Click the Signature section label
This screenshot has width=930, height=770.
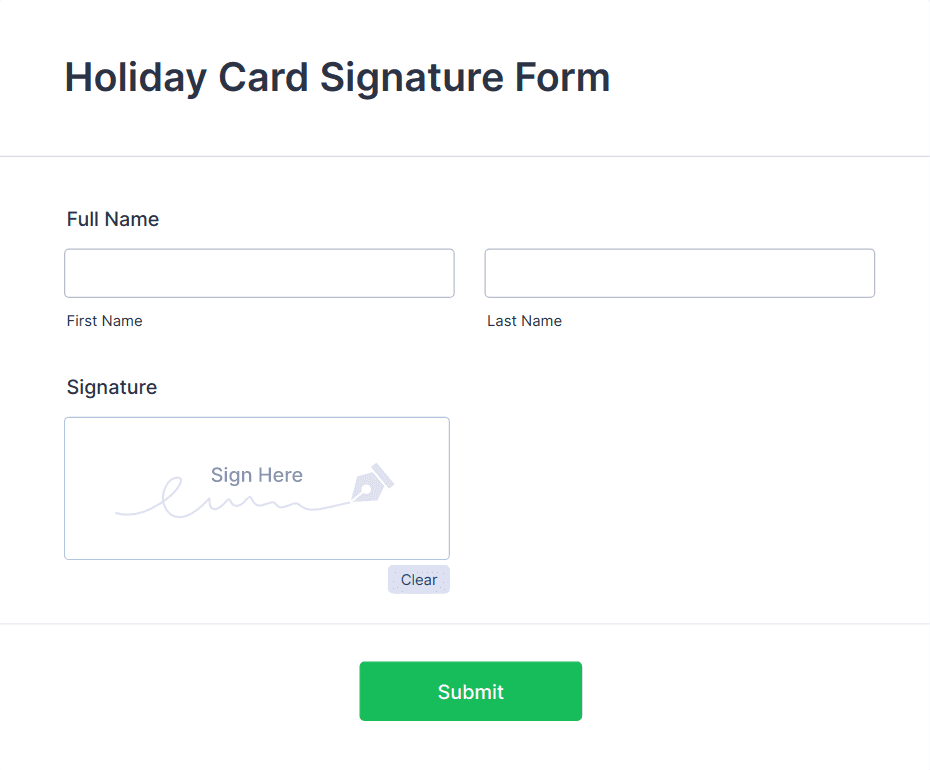(111, 387)
